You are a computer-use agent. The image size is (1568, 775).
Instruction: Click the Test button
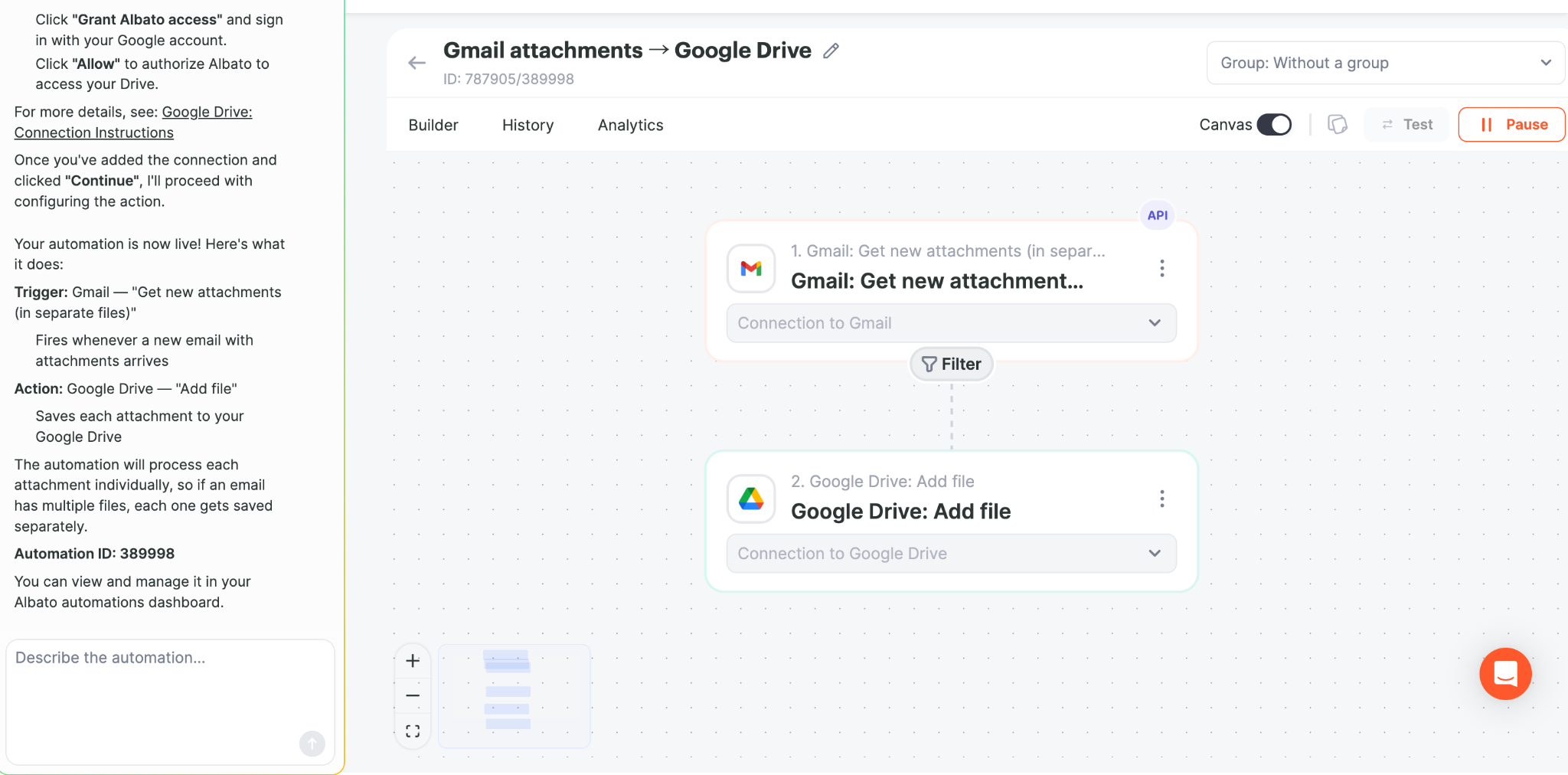1406,124
